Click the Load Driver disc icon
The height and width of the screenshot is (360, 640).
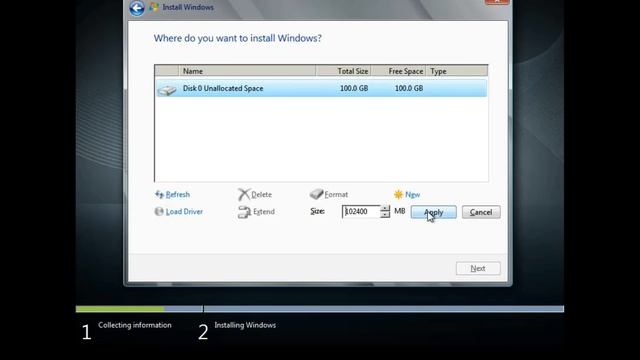(159, 211)
